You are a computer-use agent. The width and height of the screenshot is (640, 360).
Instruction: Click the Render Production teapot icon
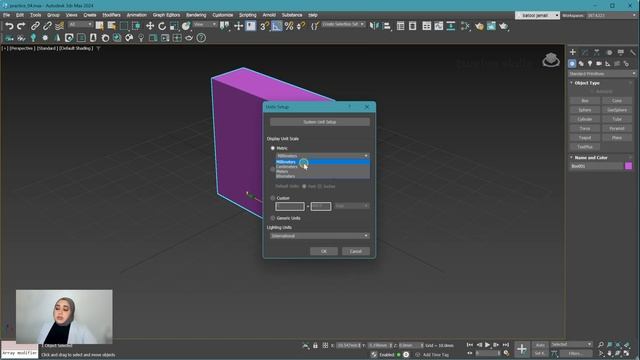coord(503,26)
